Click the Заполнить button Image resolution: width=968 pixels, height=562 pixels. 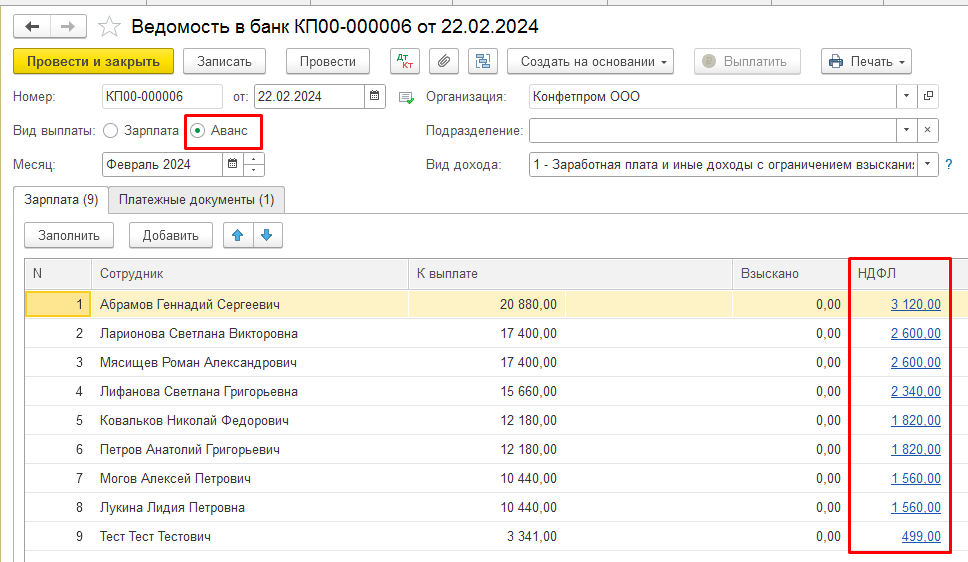click(69, 235)
